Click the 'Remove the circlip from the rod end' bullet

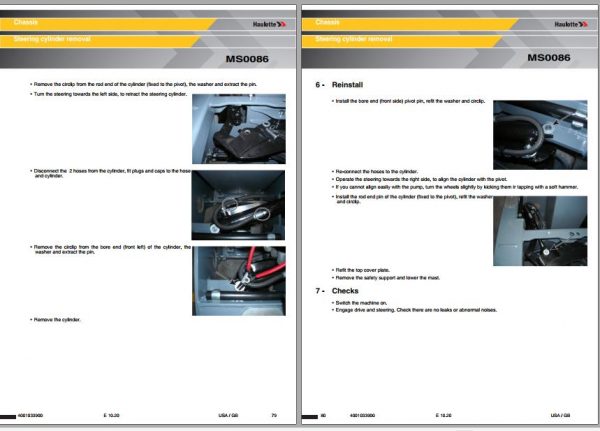tap(143, 84)
